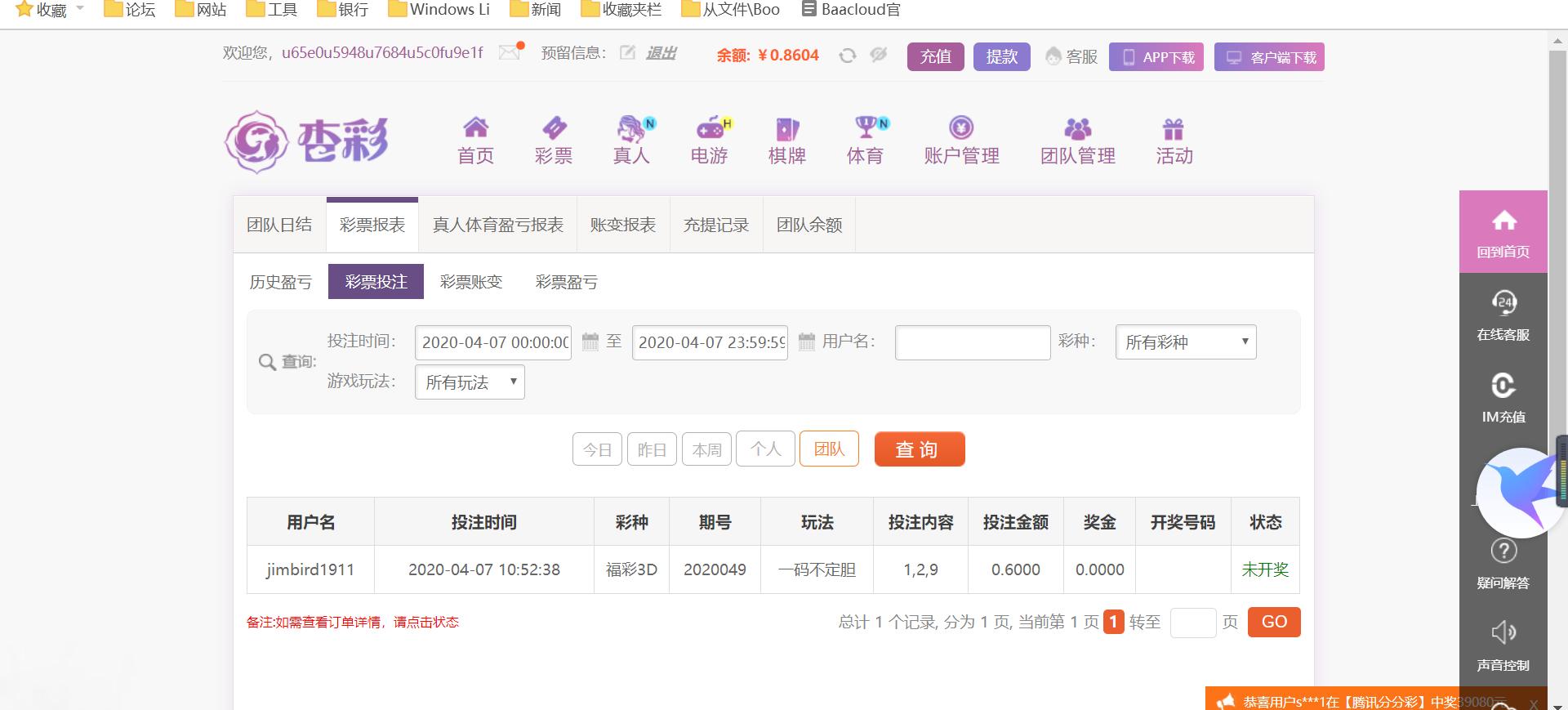Click 回到首页 sidebar home icon
This screenshot has height=710, width=1568.
1503,220
